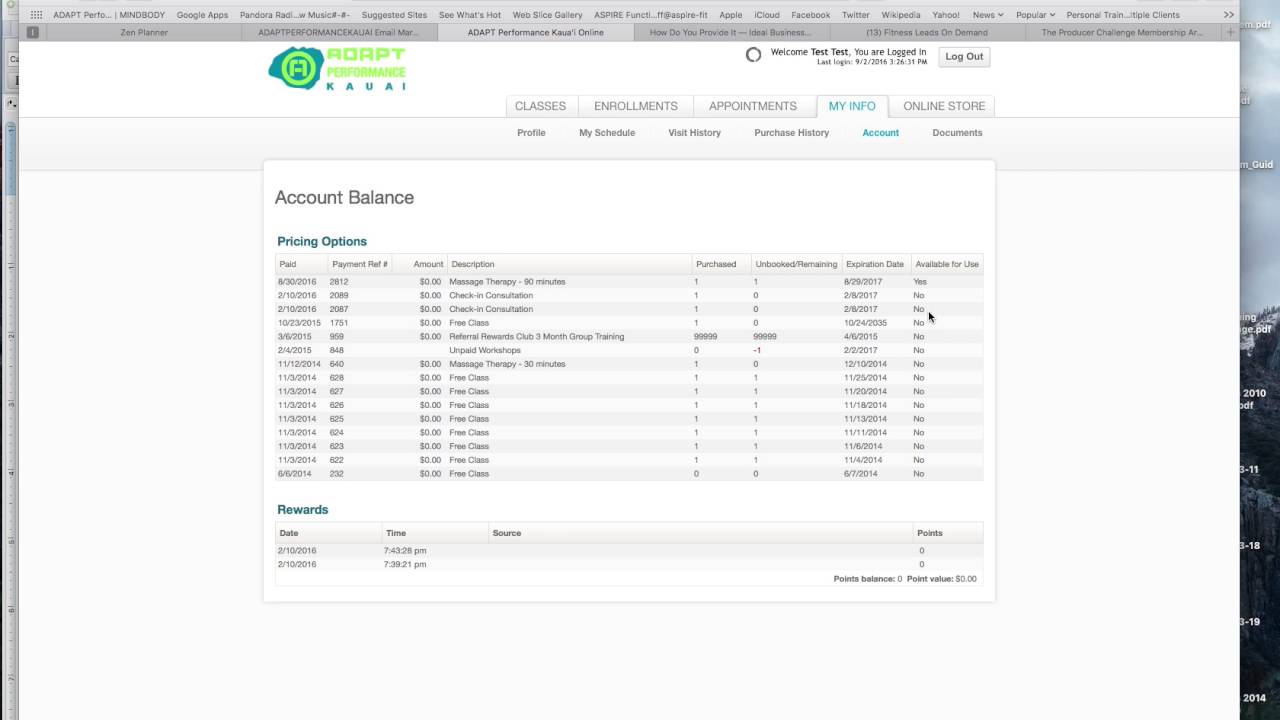Screen dimensions: 1280x720
Task: Expand the Popular bookmarks folder
Action: pyautogui.click(x=1035, y=15)
